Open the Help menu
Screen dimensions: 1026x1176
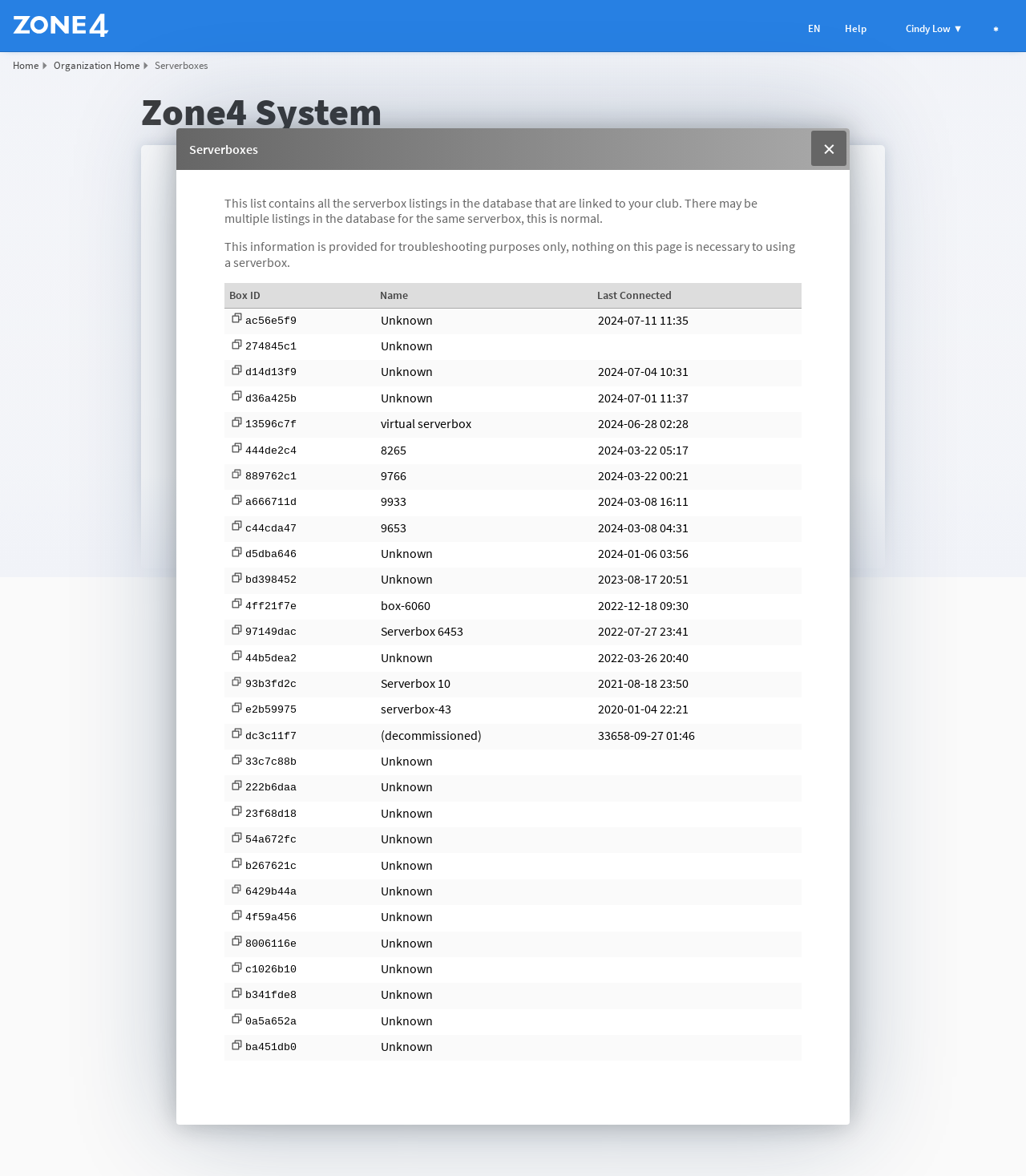tap(855, 29)
